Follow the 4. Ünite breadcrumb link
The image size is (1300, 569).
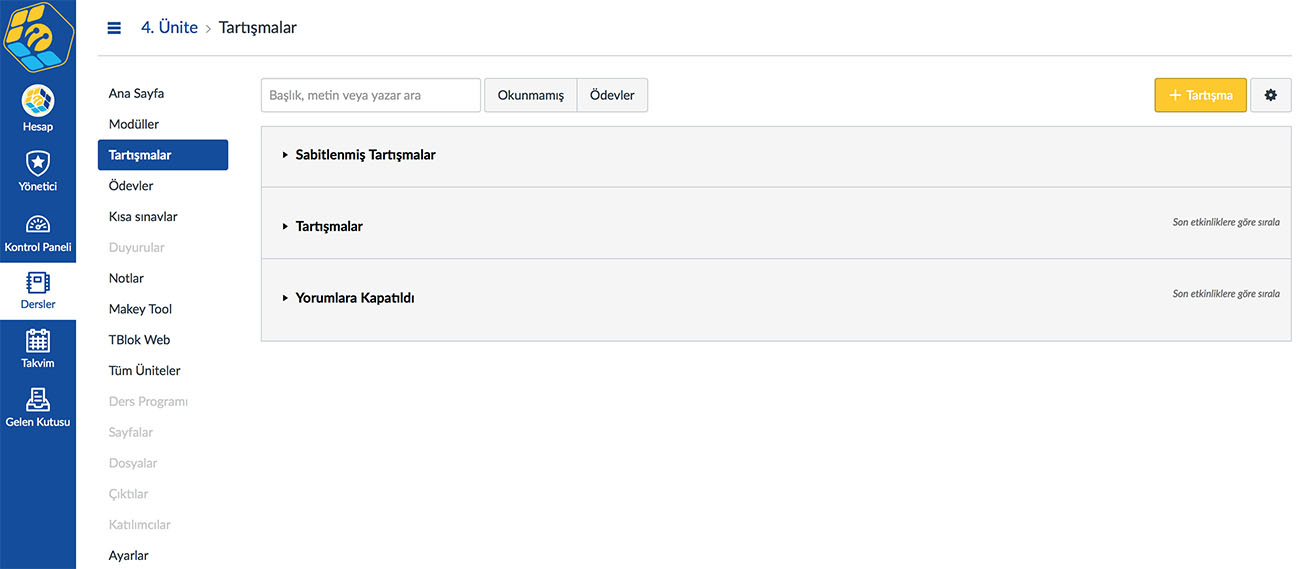pos(169,28)
